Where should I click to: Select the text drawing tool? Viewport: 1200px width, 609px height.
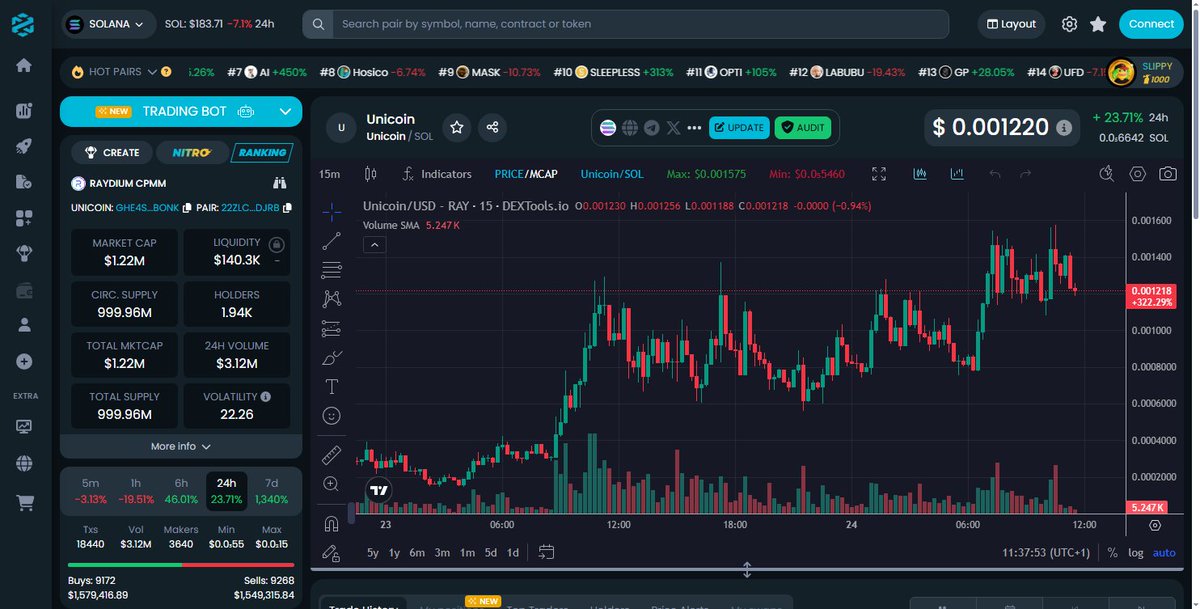click(332, 386)
